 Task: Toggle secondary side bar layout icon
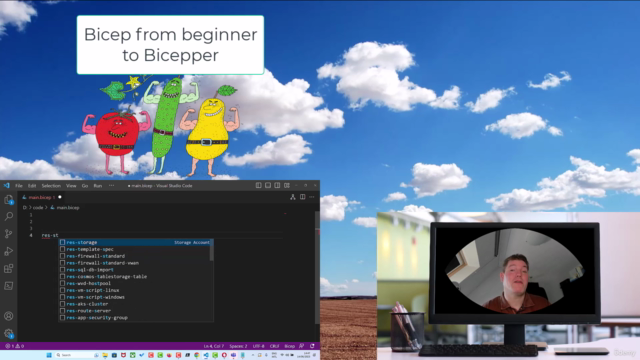click(277, 185)
